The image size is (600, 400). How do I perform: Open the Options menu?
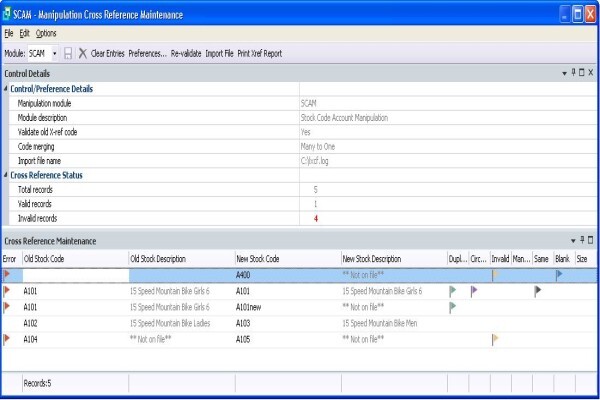[46, 33]
